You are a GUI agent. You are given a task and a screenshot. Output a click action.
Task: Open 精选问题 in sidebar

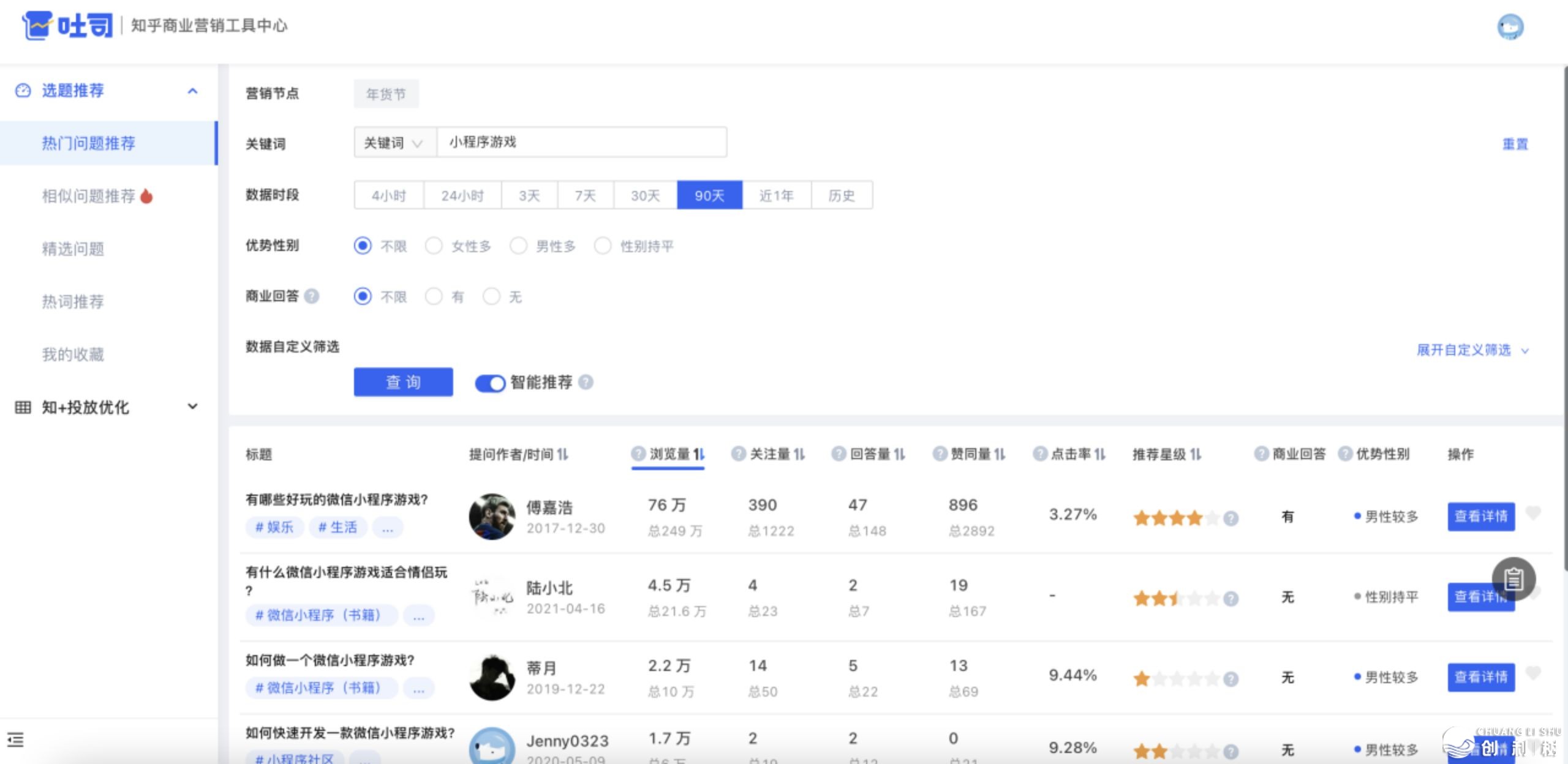pyautogui.click(x=73, y=249)
